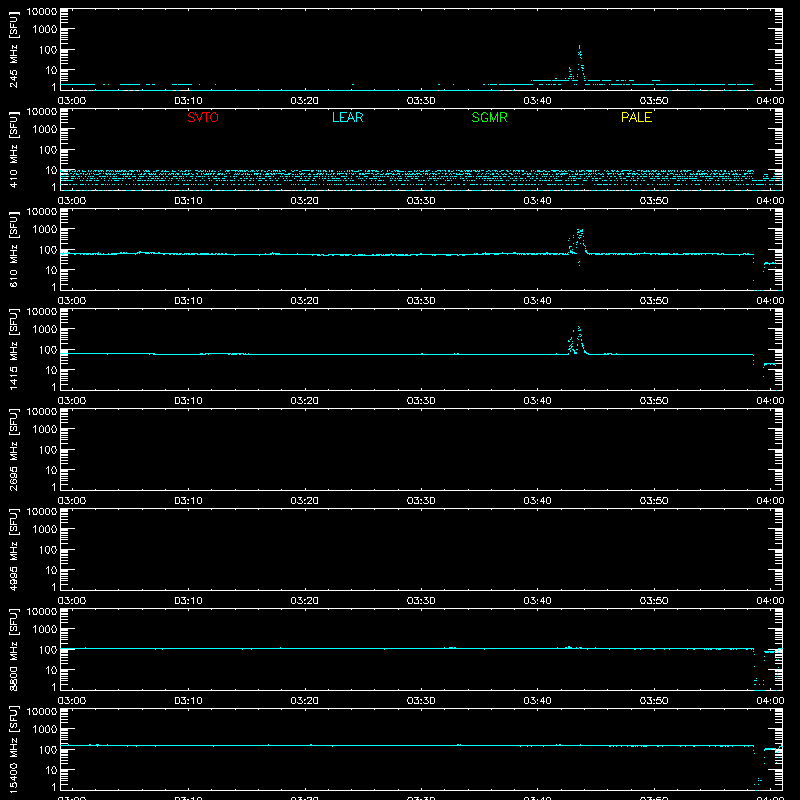Click the 1415 MHz [SFU] axis title

pyautogui.click(x=13, y=350)
